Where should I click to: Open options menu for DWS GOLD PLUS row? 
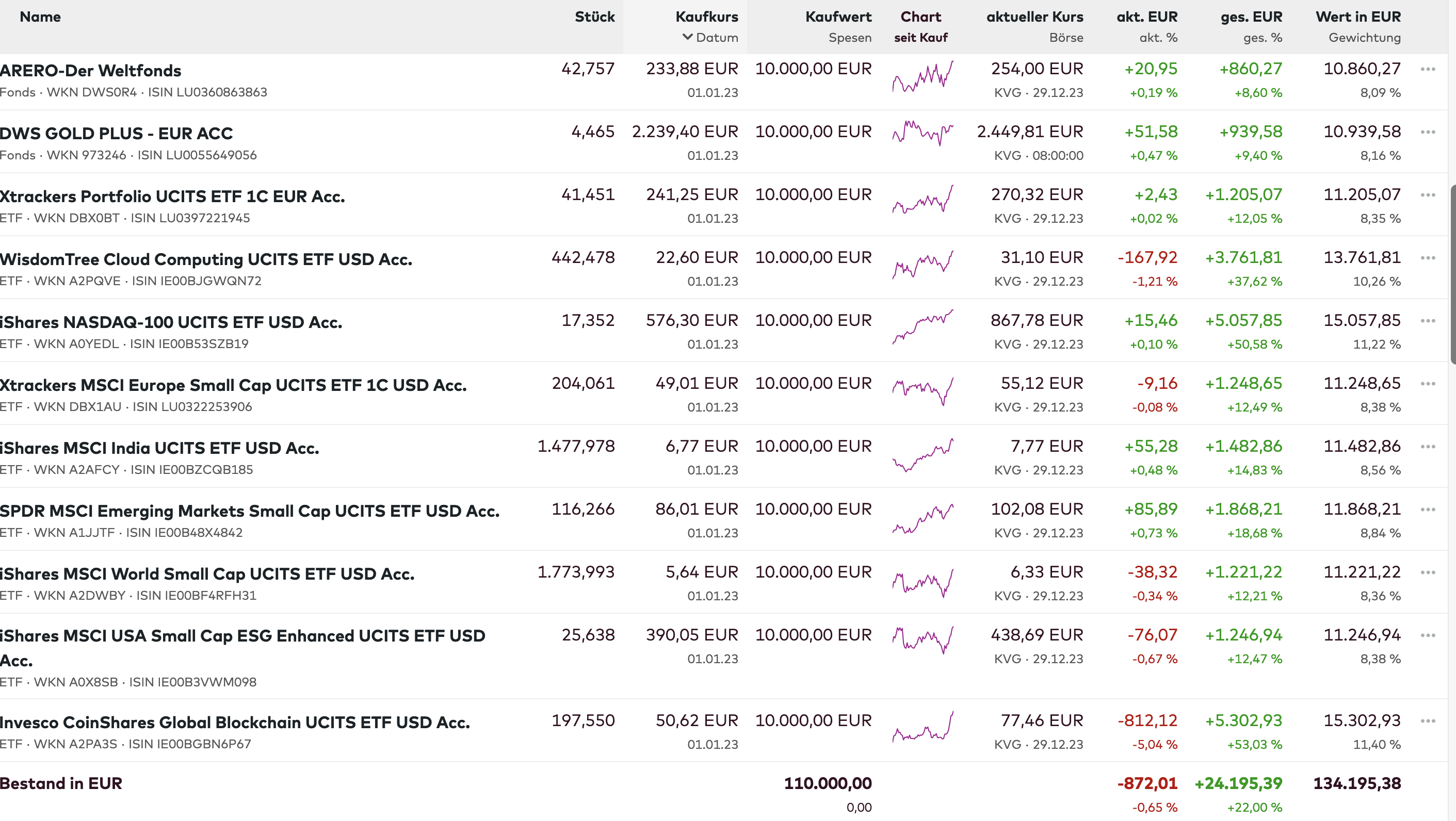[x=1428, y=132]
